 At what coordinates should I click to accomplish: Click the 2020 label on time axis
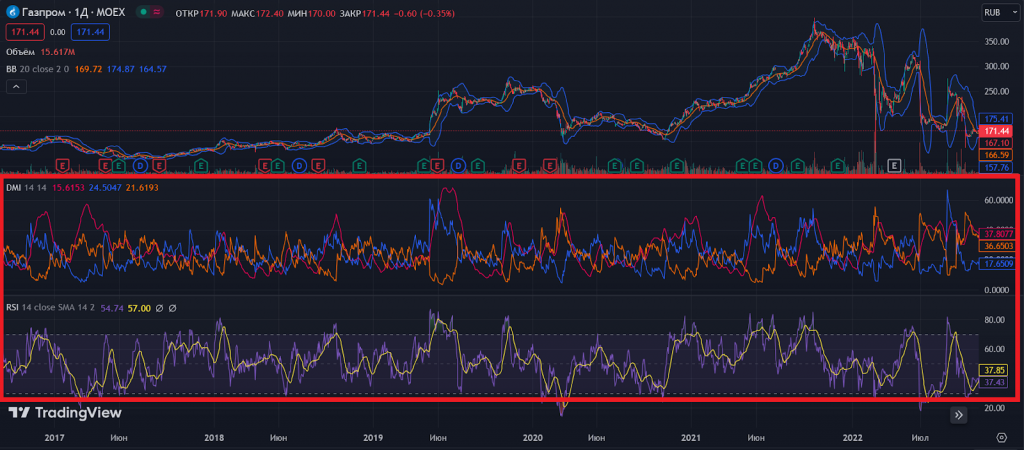click(532, 437)
